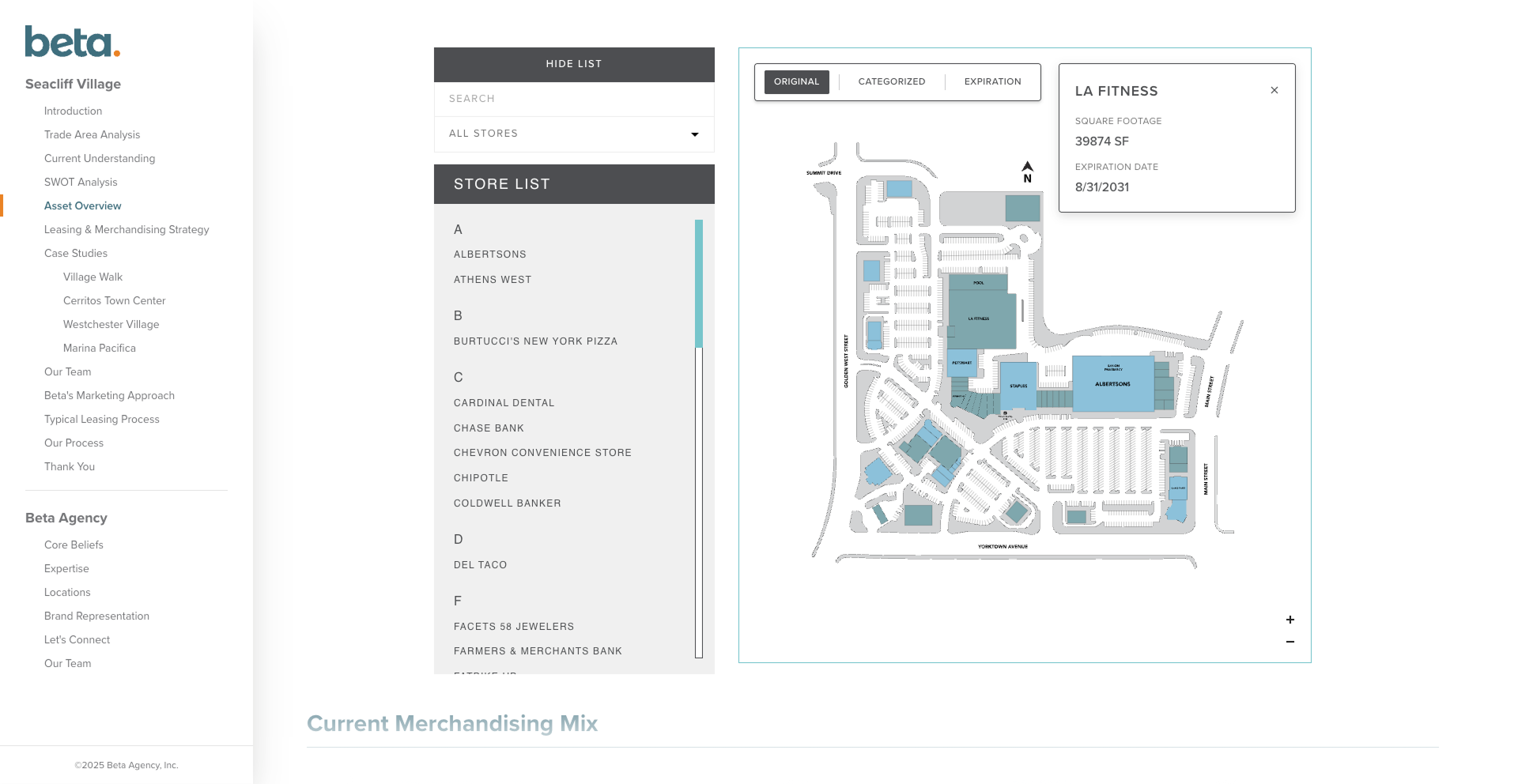The width and height of the screenshot is (1518, 784).
Task: Select Athens West in the store list
Action: click(x=493, y=280)
